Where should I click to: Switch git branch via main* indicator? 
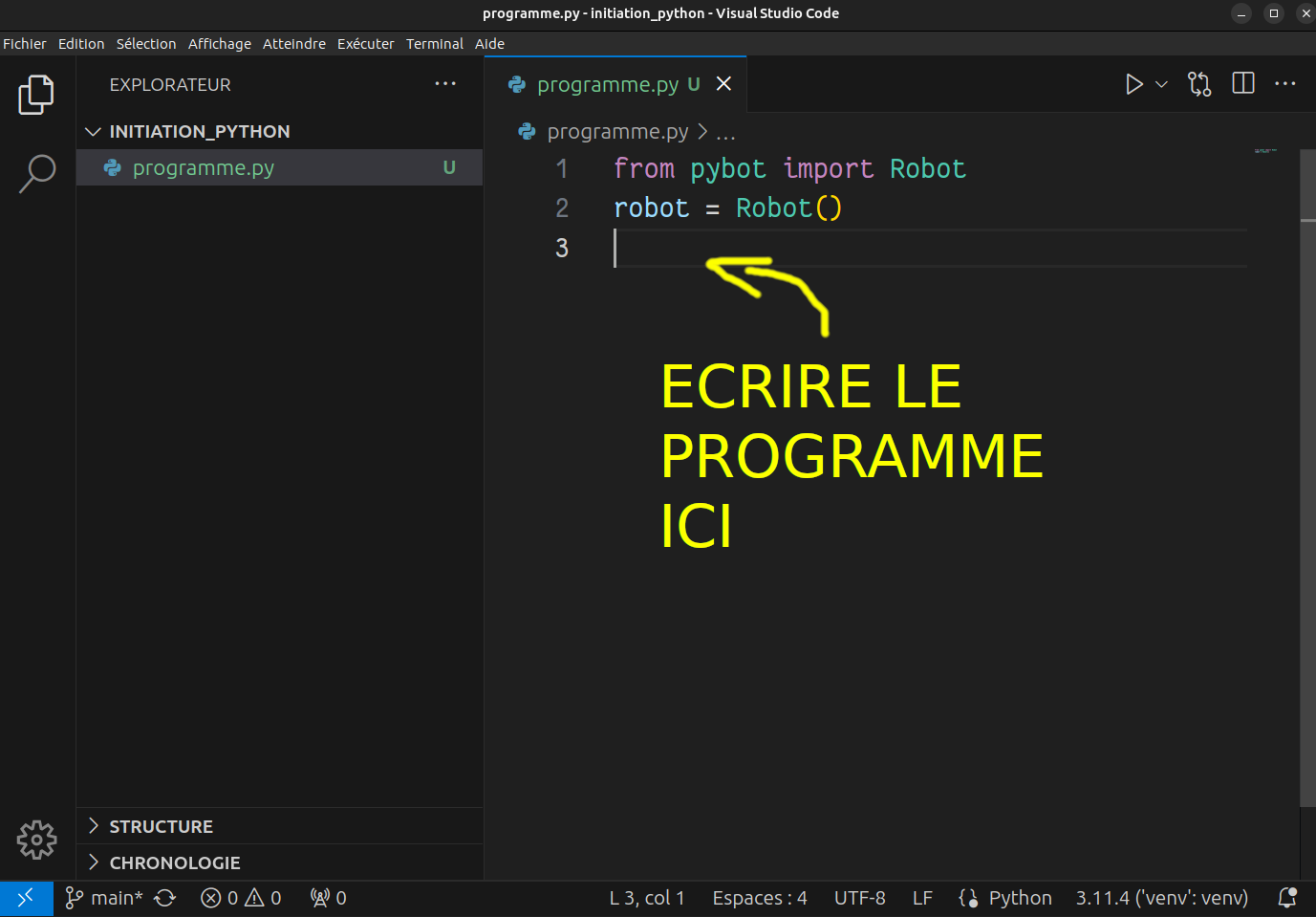coord(103,898)
